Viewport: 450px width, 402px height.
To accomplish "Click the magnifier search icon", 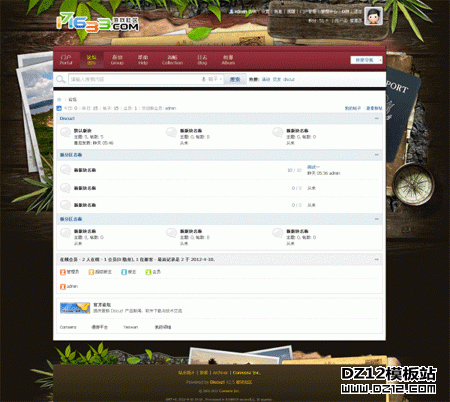I will [60, 79].
